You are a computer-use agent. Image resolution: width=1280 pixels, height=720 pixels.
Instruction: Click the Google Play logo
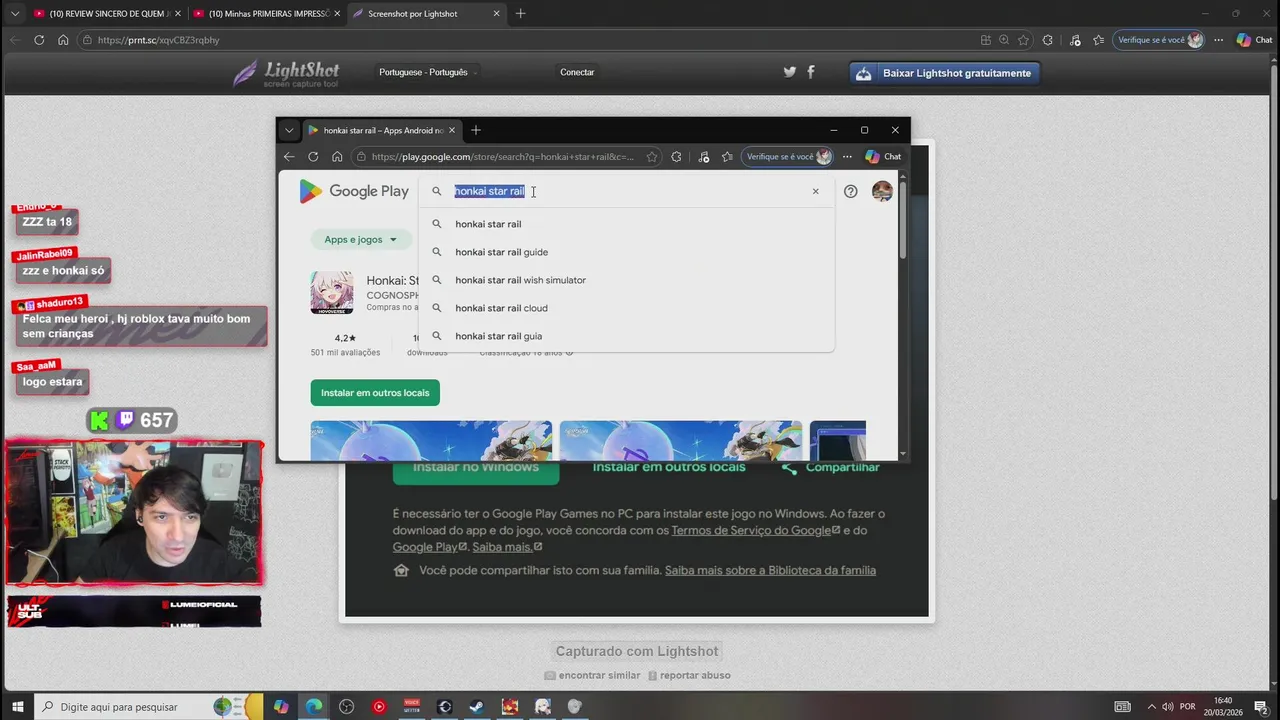coord(354,191)
